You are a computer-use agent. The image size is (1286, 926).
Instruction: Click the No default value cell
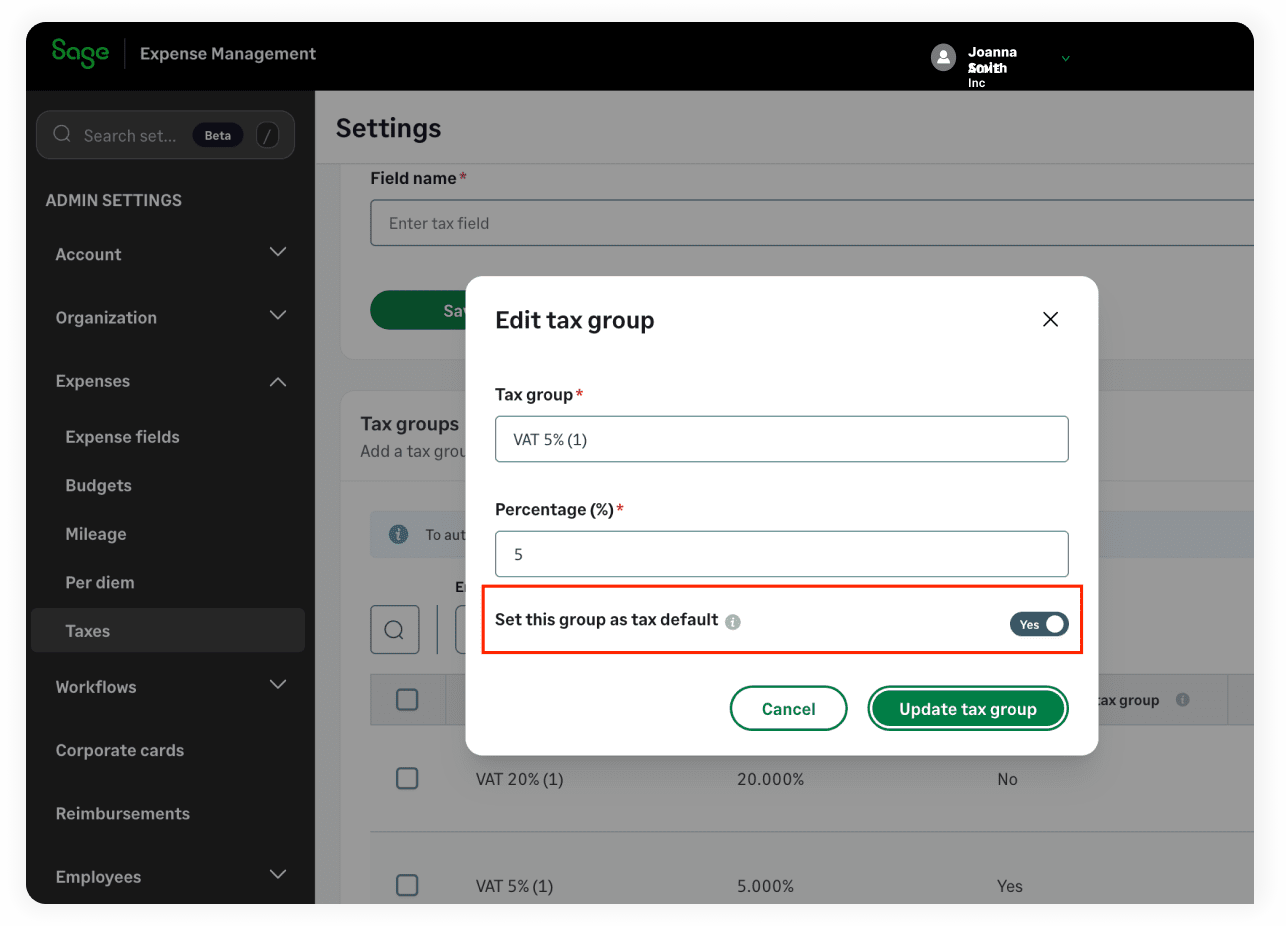[x=1007, y=779]
